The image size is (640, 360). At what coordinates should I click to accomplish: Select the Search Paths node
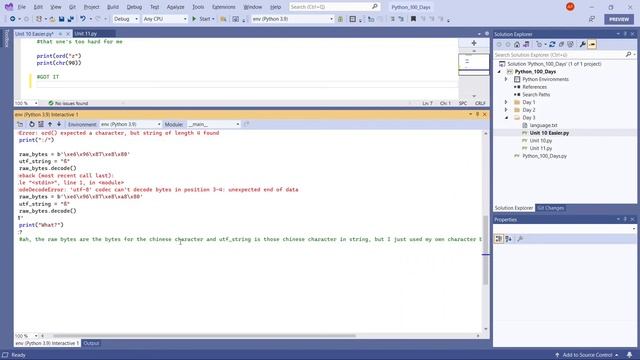click(536, 95)
